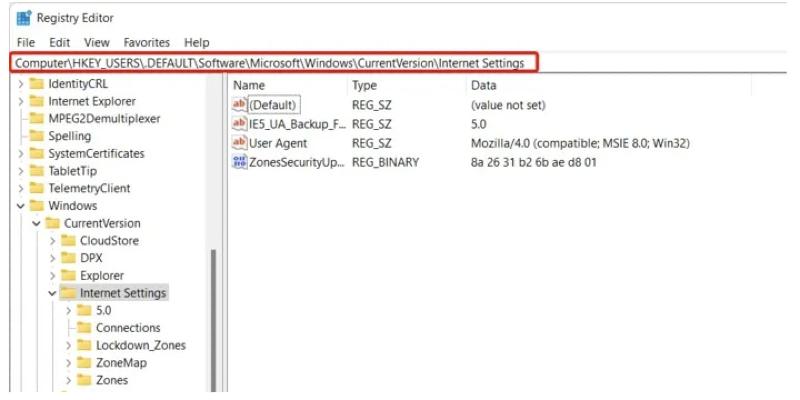
Task: Select the CurrentVersion folder icon
Action: click(x=52, y=223)
